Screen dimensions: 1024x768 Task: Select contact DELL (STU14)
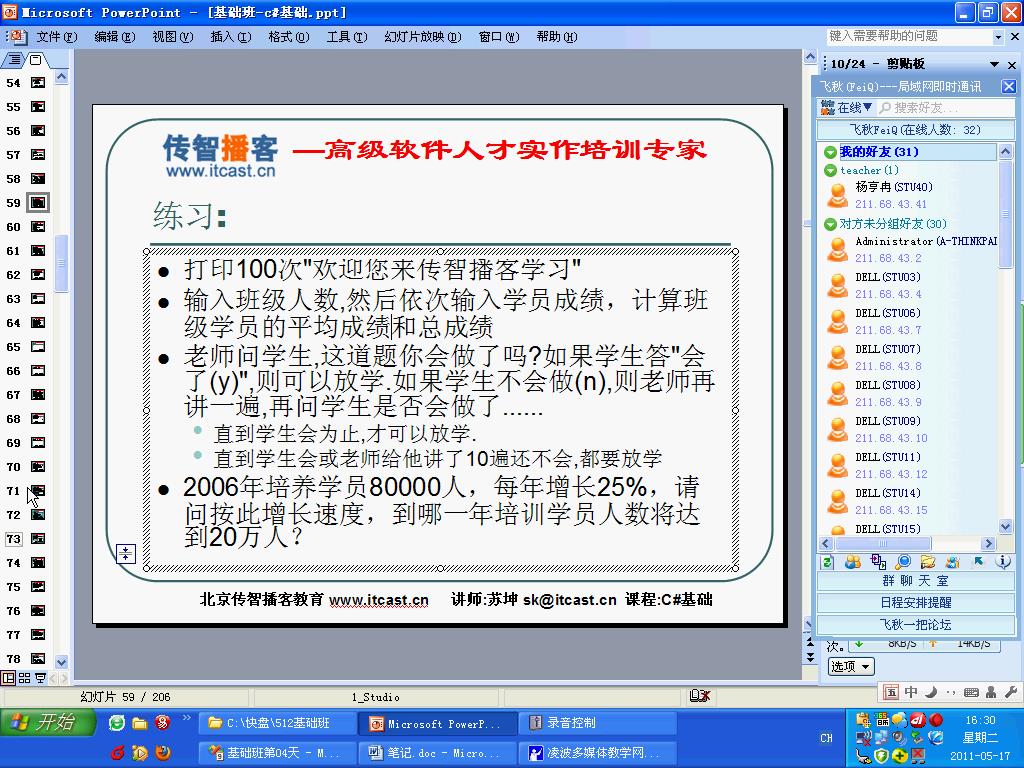coord(912,501)
